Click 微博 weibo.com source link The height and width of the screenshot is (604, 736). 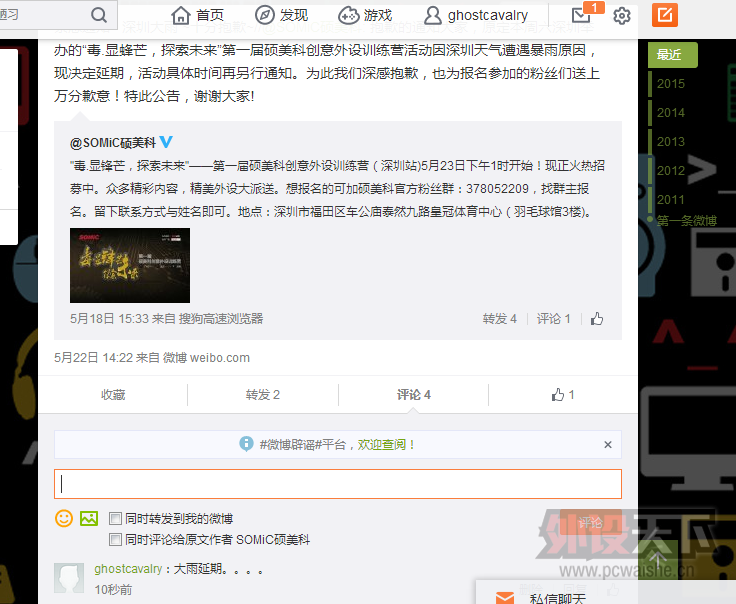206,358
